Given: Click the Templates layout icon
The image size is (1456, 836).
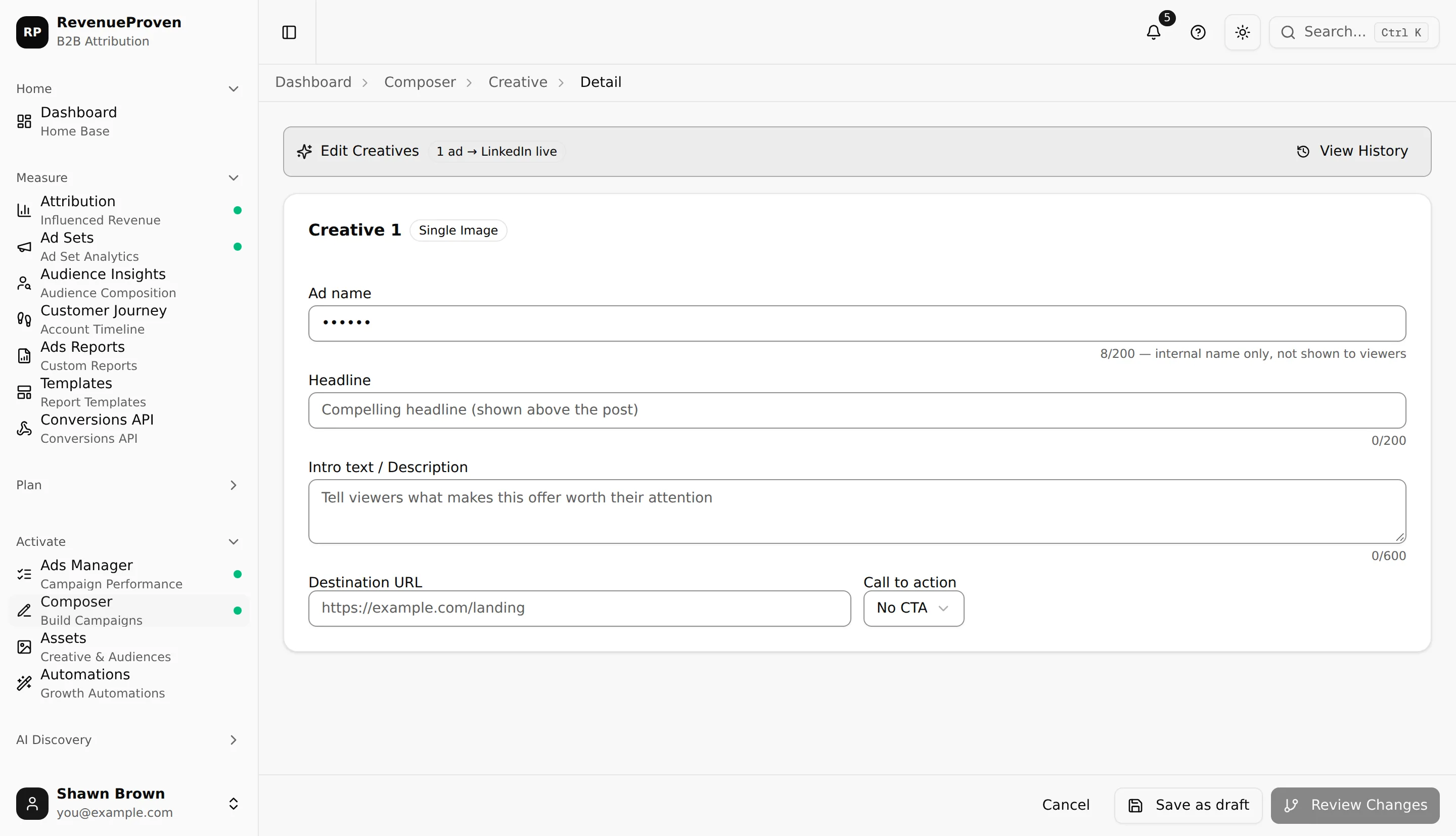Looking at the screenshot, I should coord(24,392).
